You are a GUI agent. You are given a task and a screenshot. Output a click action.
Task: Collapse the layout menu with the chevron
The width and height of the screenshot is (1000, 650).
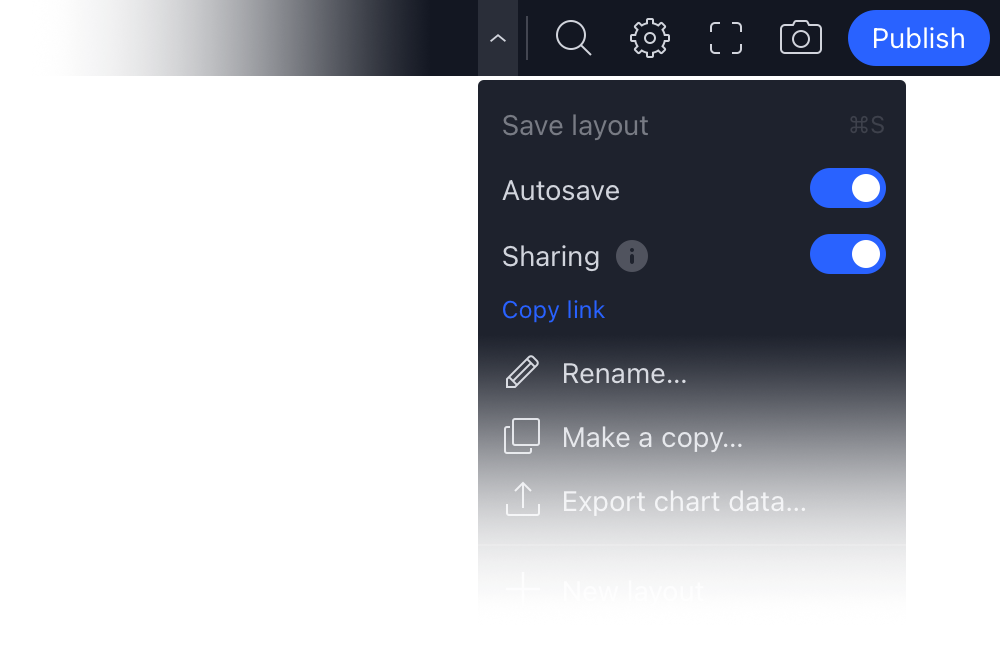point(497,38)
